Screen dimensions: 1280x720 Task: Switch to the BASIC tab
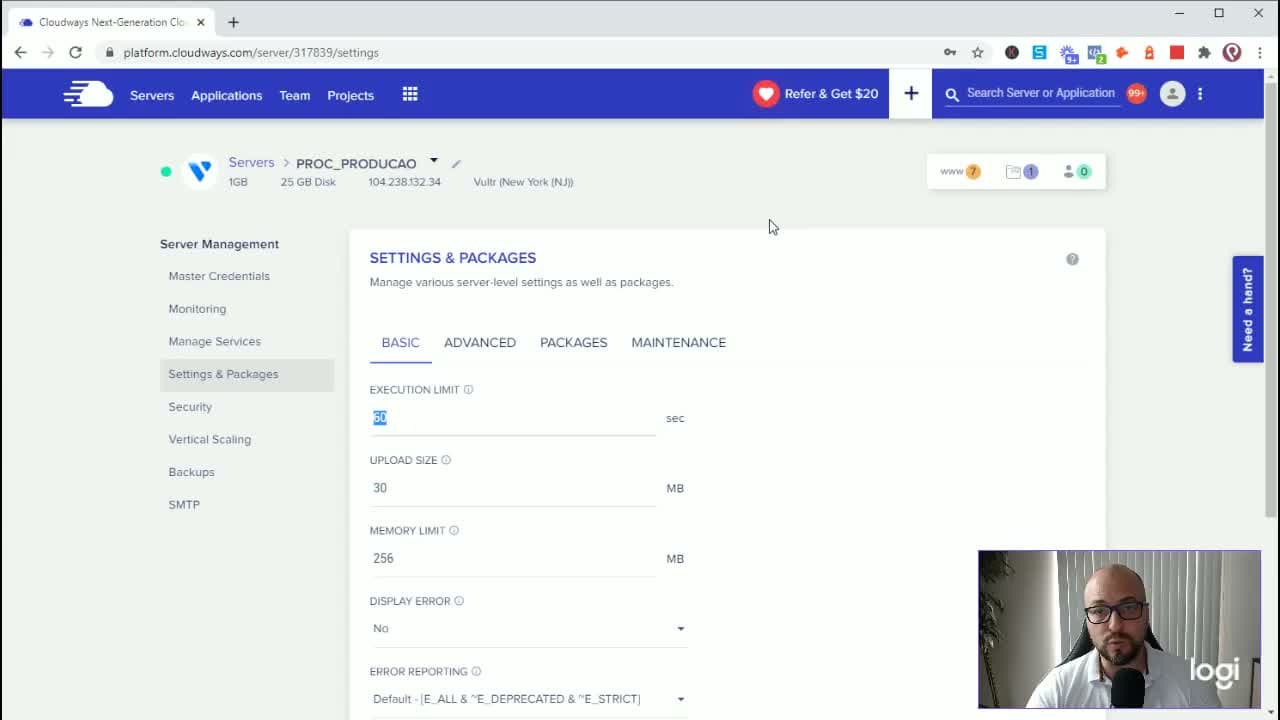[x=400, y=342]
